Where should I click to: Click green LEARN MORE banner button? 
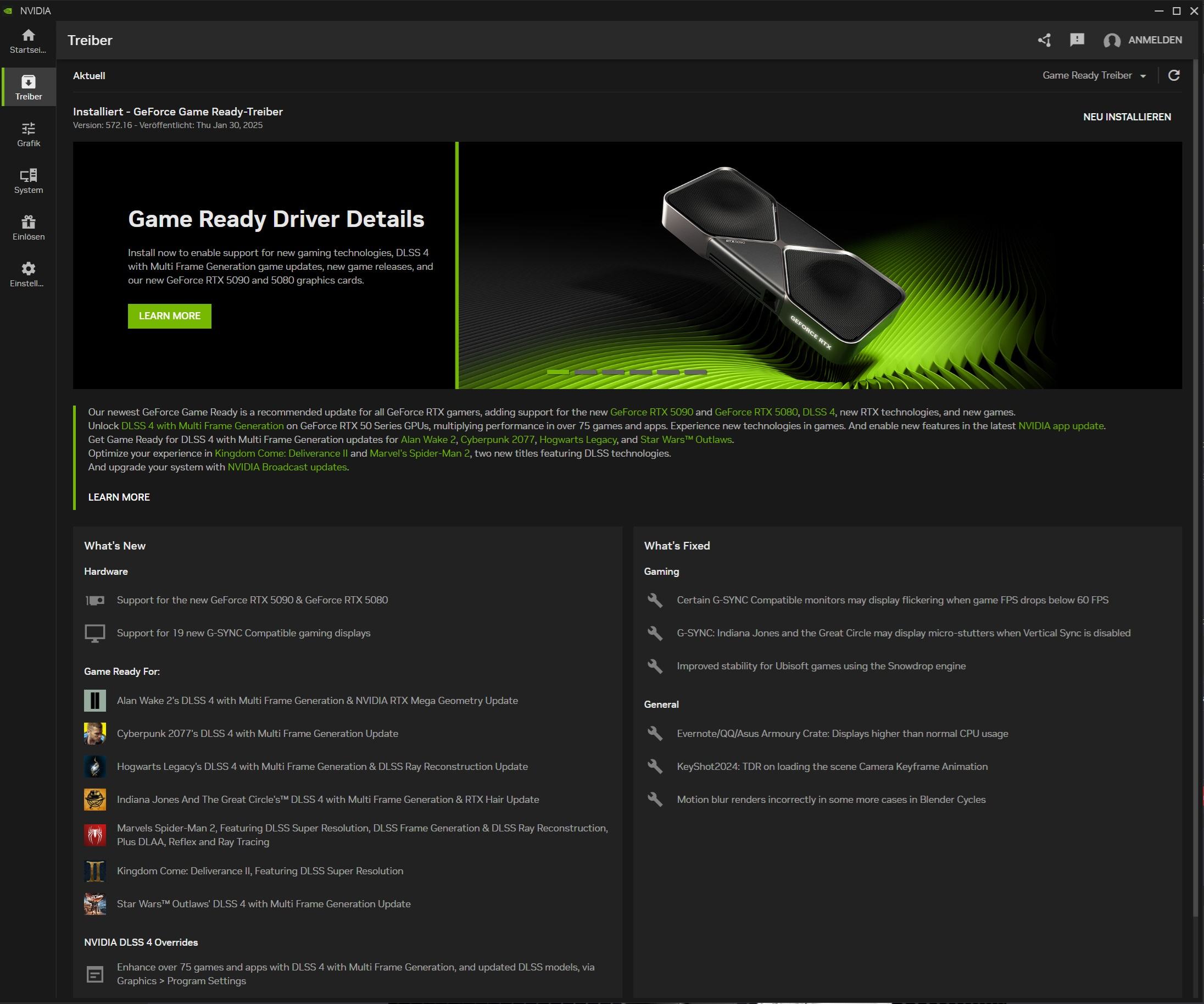(169, 316)
